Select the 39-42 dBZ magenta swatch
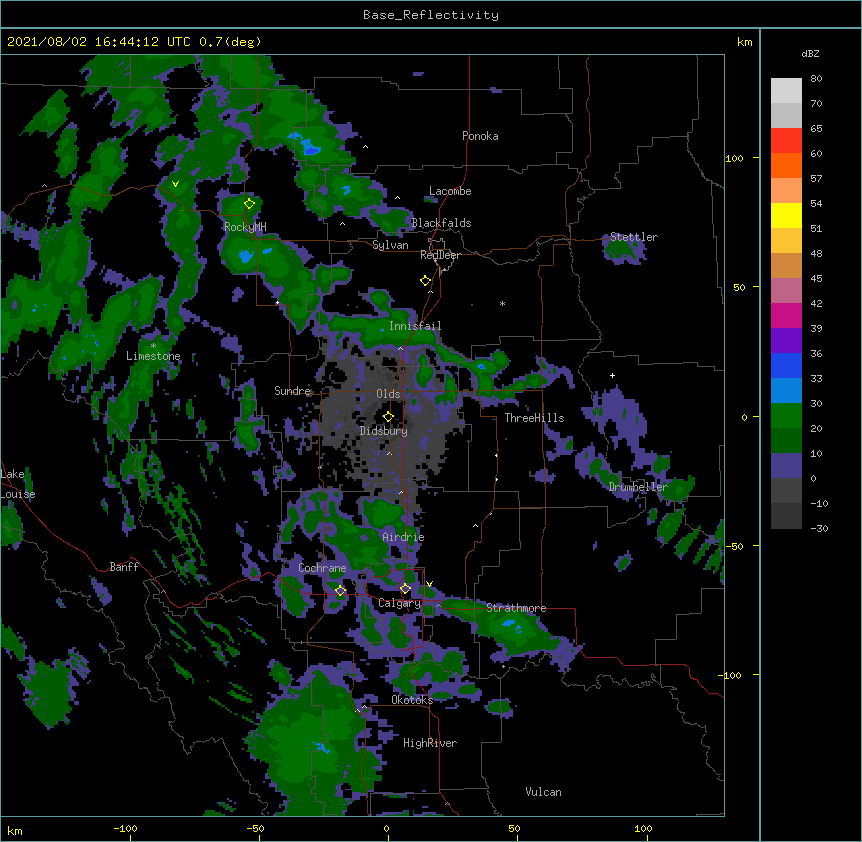862x842 pixels. 786,315
